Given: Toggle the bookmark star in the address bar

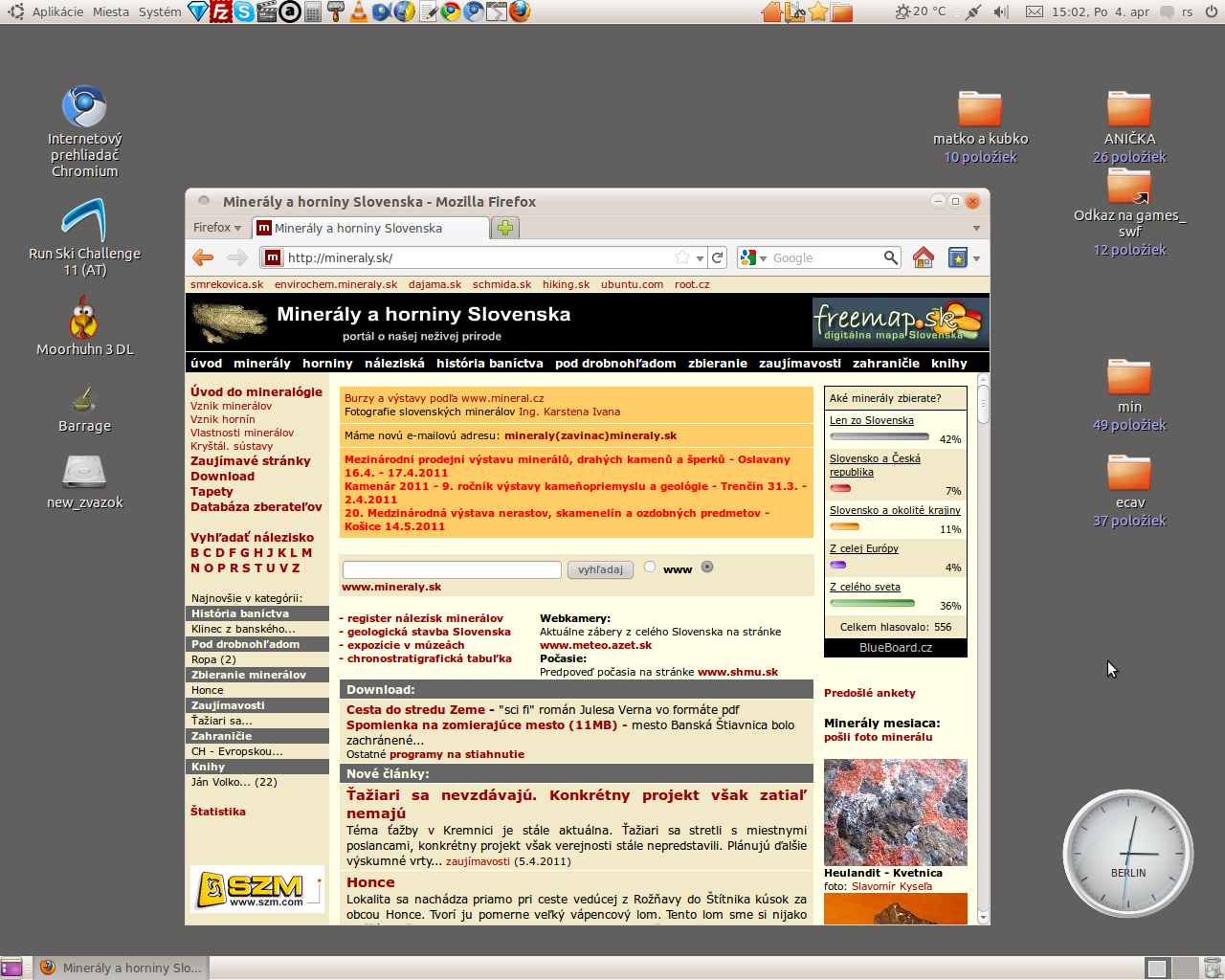Looking at the screenshot, I should pyautogui.click(x=682, y=257).
